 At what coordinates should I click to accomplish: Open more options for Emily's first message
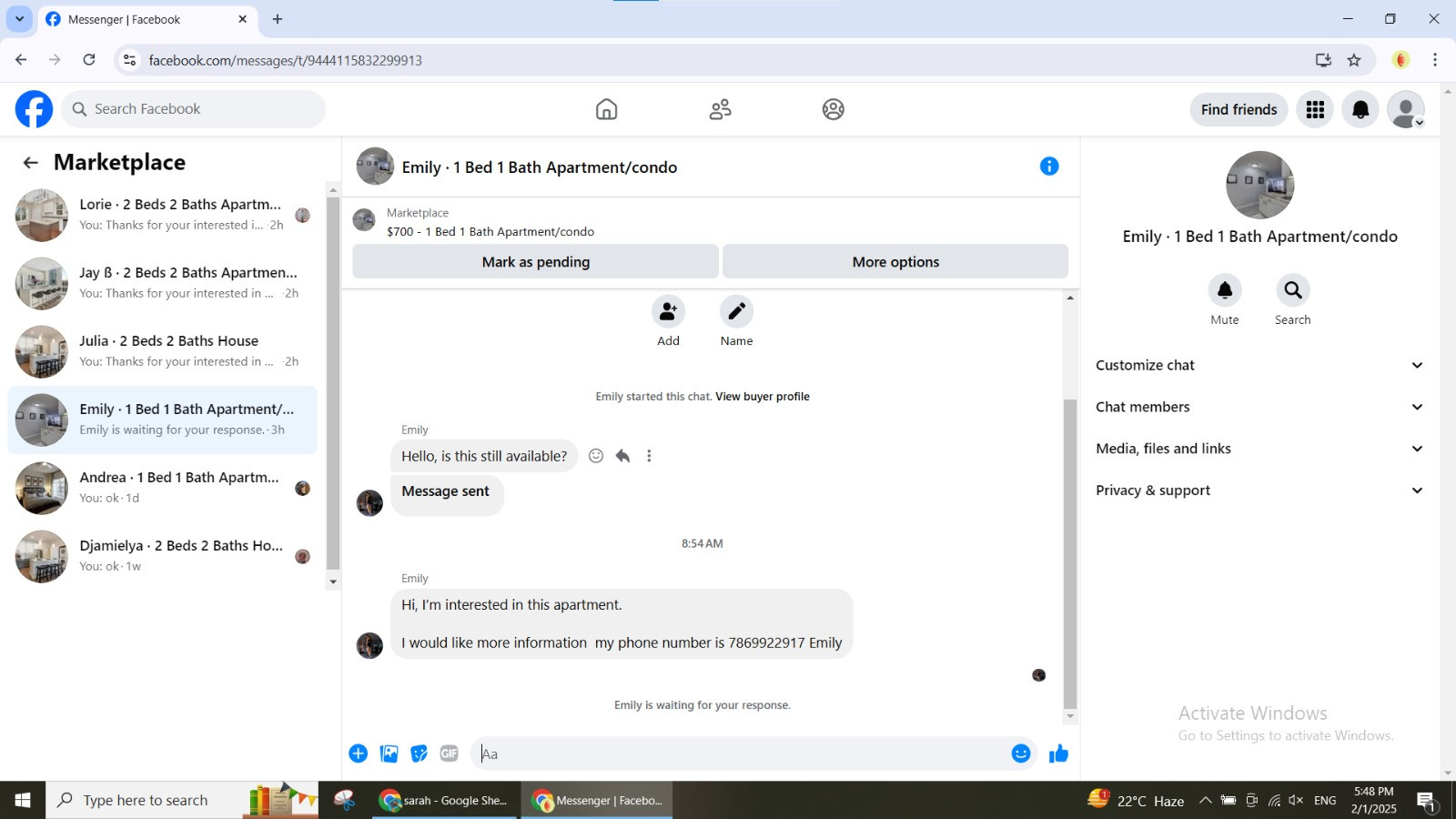649,456
